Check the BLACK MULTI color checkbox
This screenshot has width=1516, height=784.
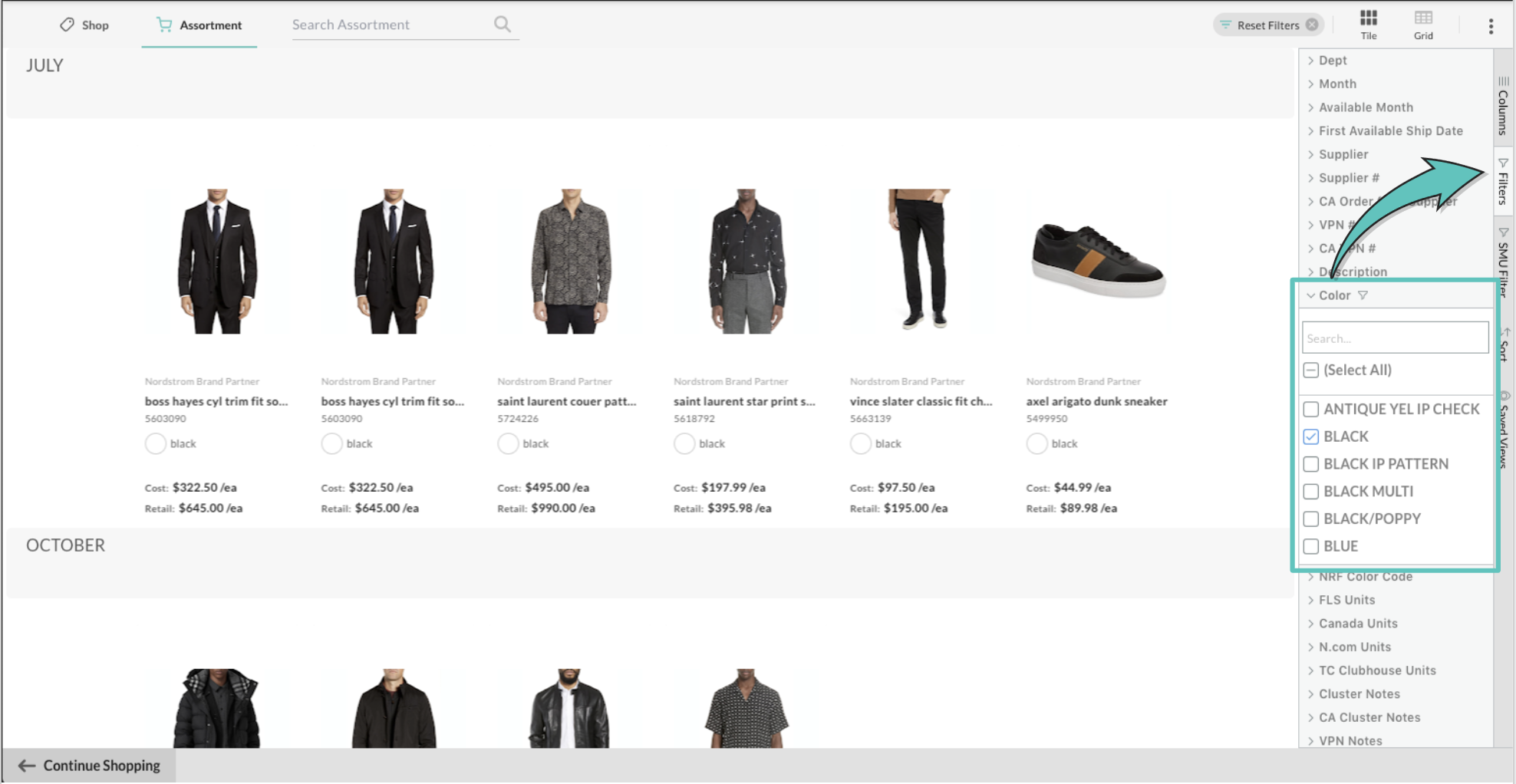(1311, 492)
